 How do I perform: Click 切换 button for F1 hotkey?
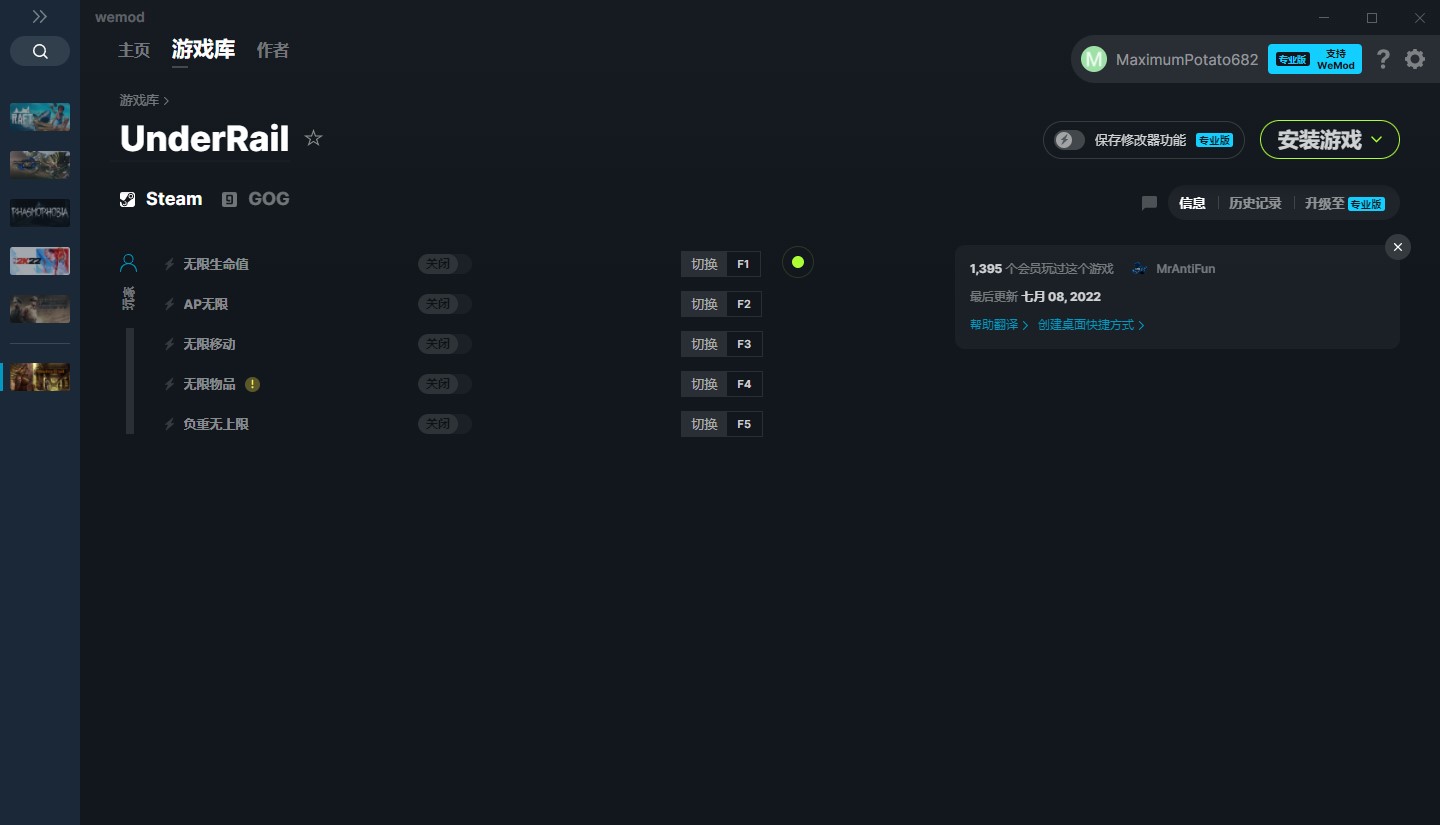(x=704, y=264)
